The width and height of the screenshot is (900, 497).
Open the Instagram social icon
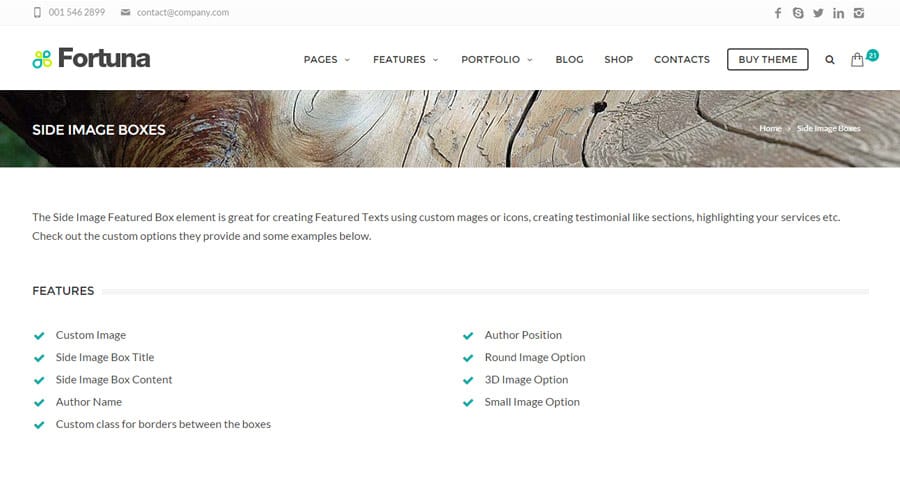[859, 13]
